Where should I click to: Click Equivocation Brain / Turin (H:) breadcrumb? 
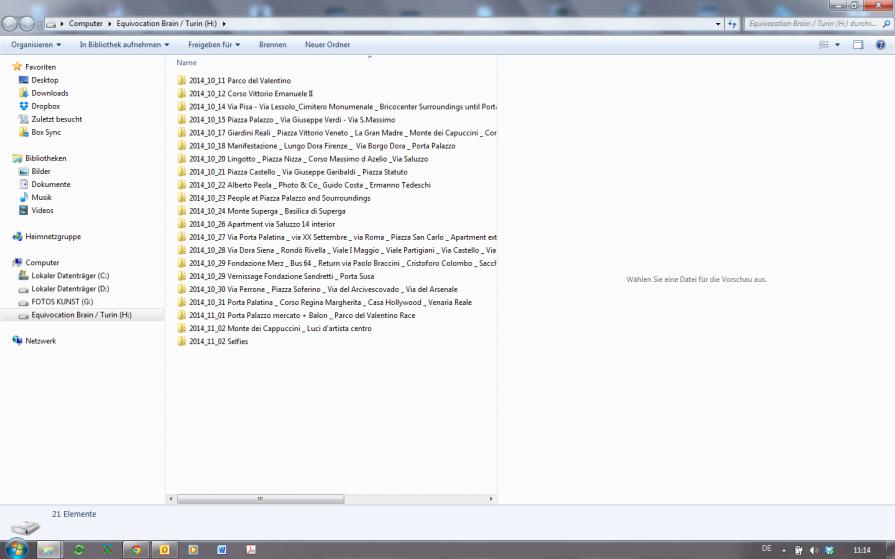pyautogui.click(x=167, y=23)
